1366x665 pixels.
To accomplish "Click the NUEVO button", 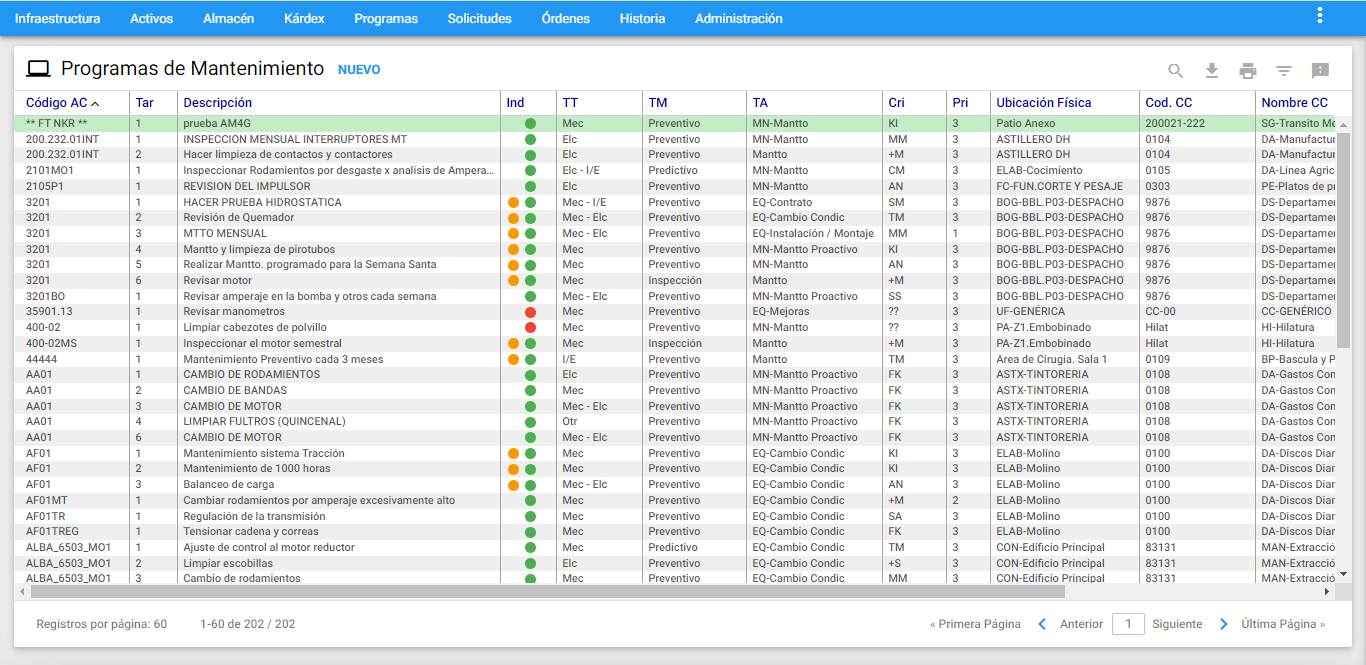I will coord(359,70).
